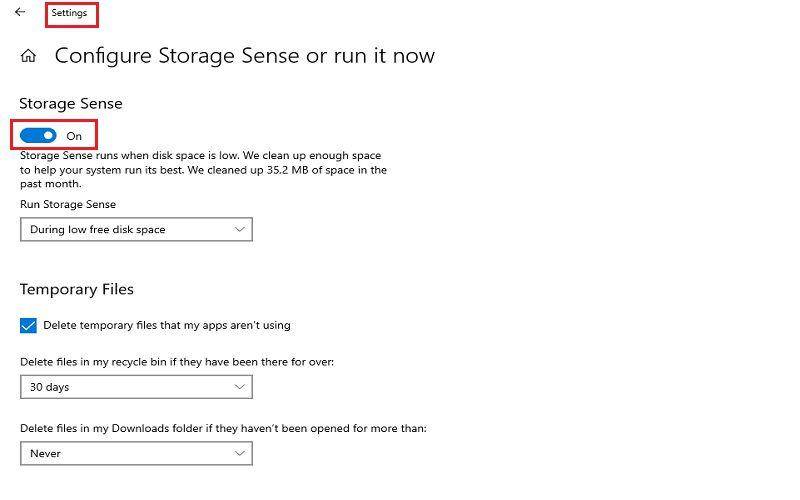Turn off the Storage Sense toggle switch

38,136
